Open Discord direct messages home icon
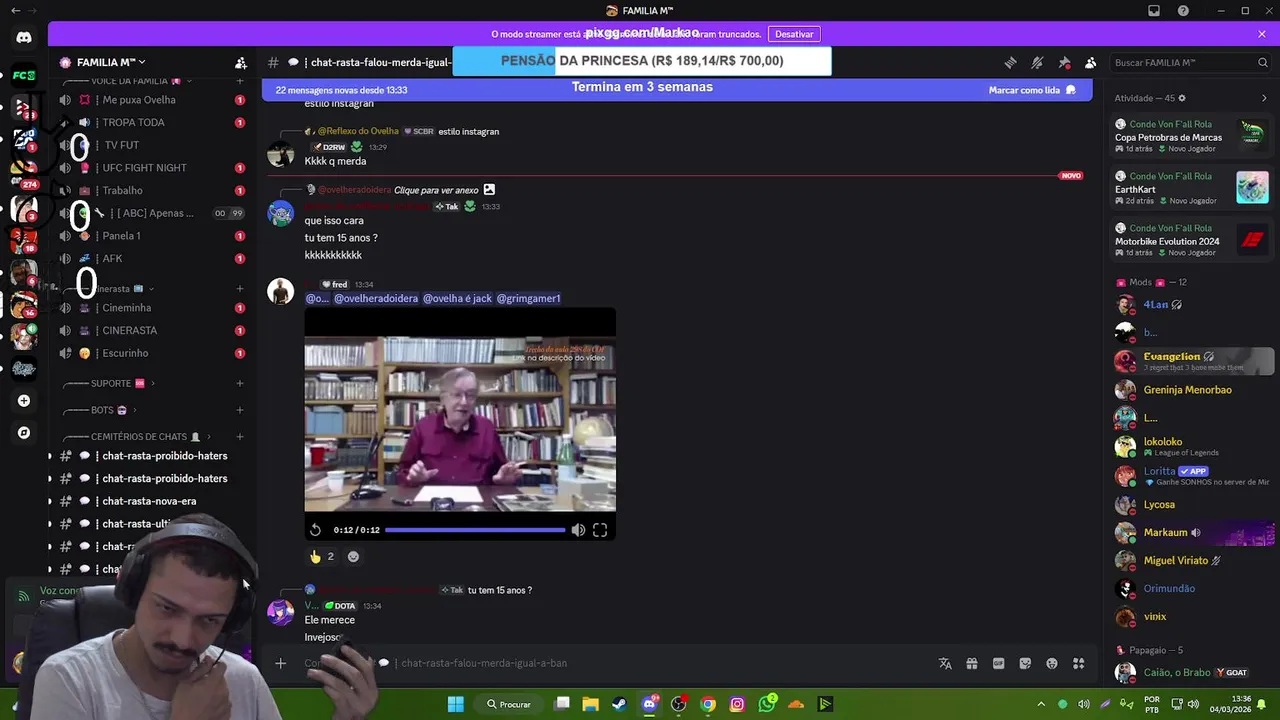Screen dimensions: 1280x720 point(24,38)
